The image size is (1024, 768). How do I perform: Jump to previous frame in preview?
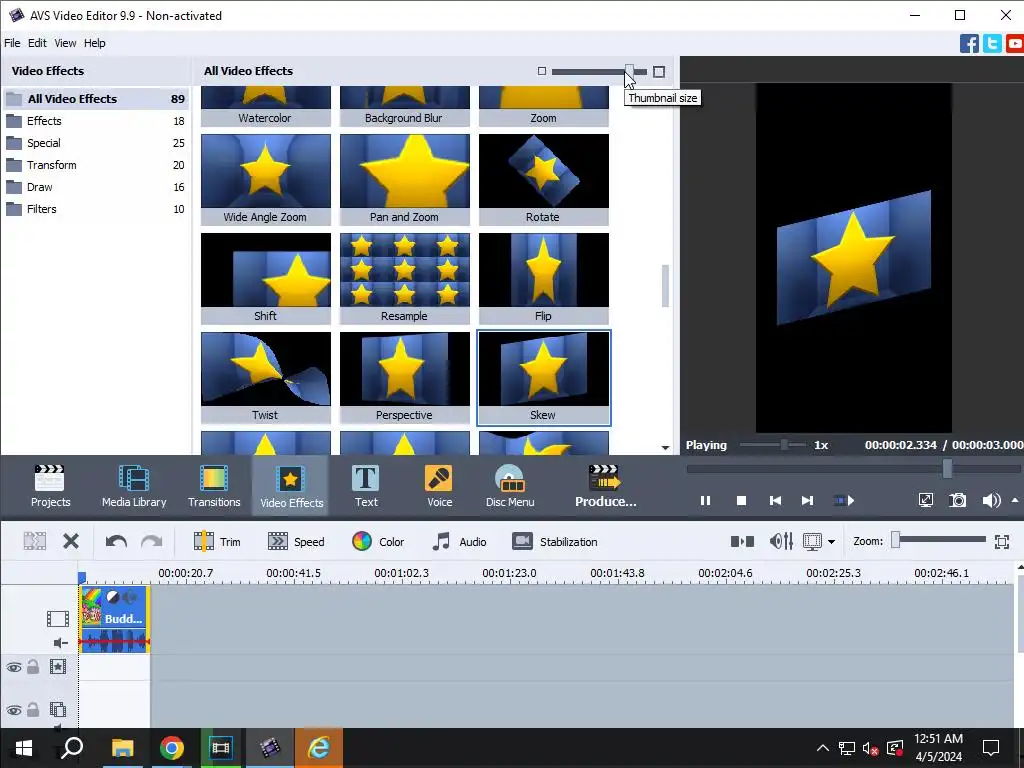tap(775, 501)
